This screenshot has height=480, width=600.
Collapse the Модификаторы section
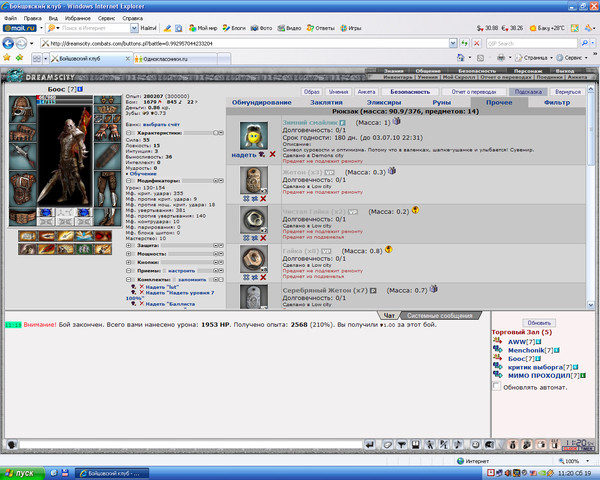[129, 181]
